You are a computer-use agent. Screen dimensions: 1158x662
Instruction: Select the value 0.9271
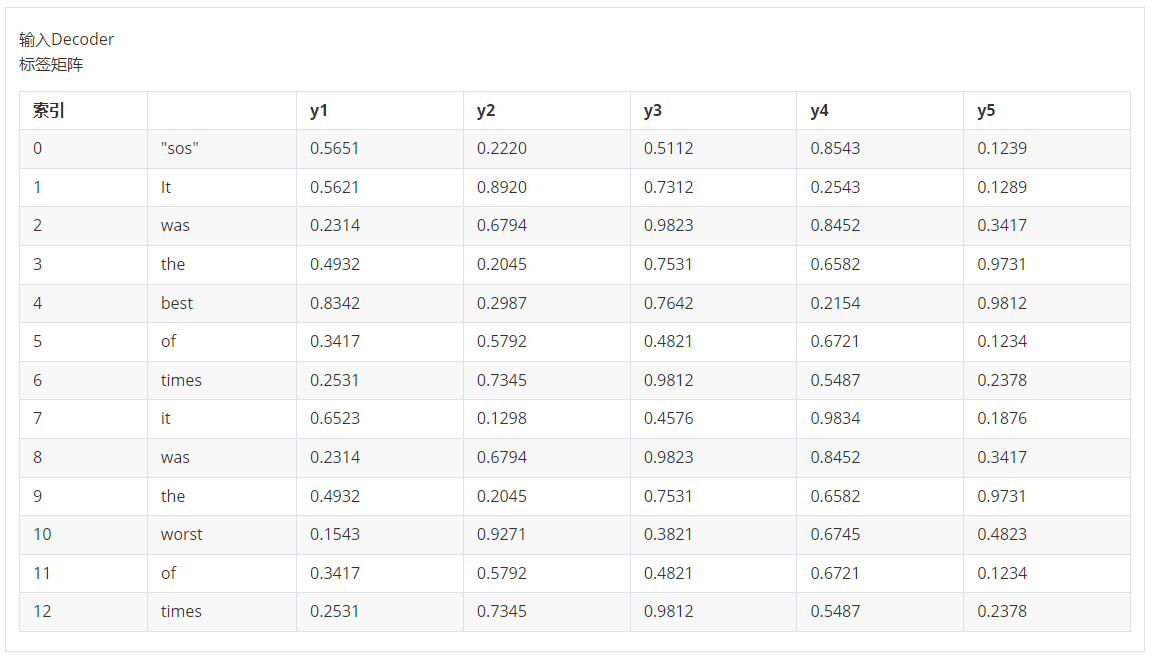tap(501, 534)
